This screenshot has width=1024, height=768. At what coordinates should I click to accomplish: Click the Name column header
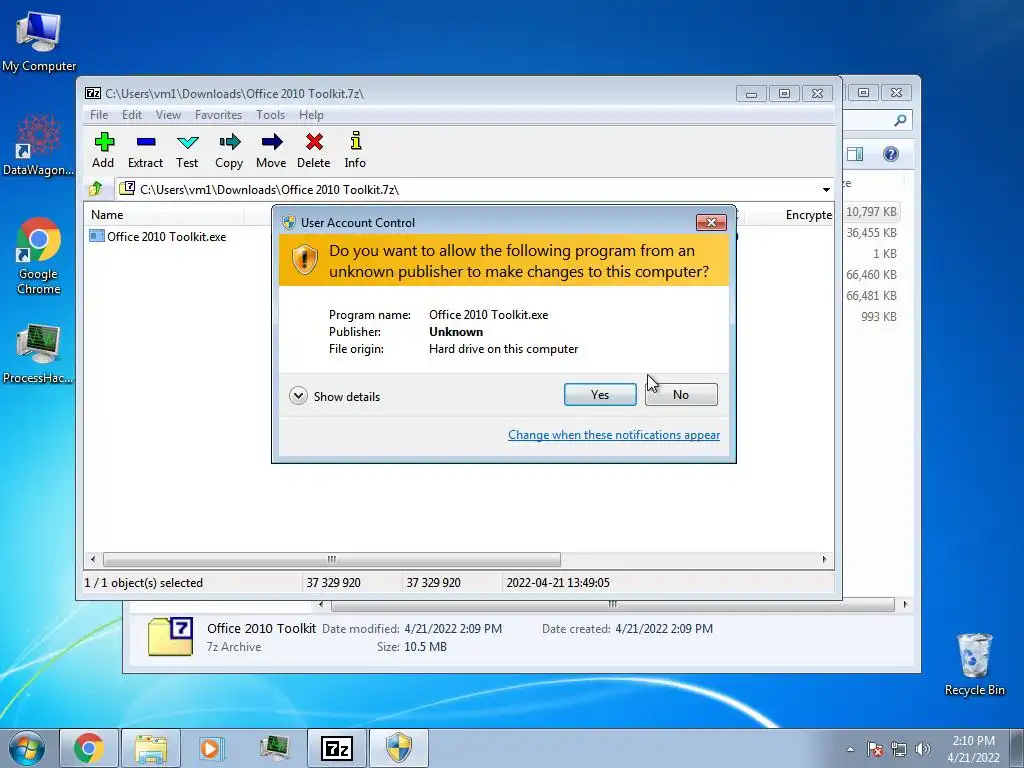tap(164, 215)
